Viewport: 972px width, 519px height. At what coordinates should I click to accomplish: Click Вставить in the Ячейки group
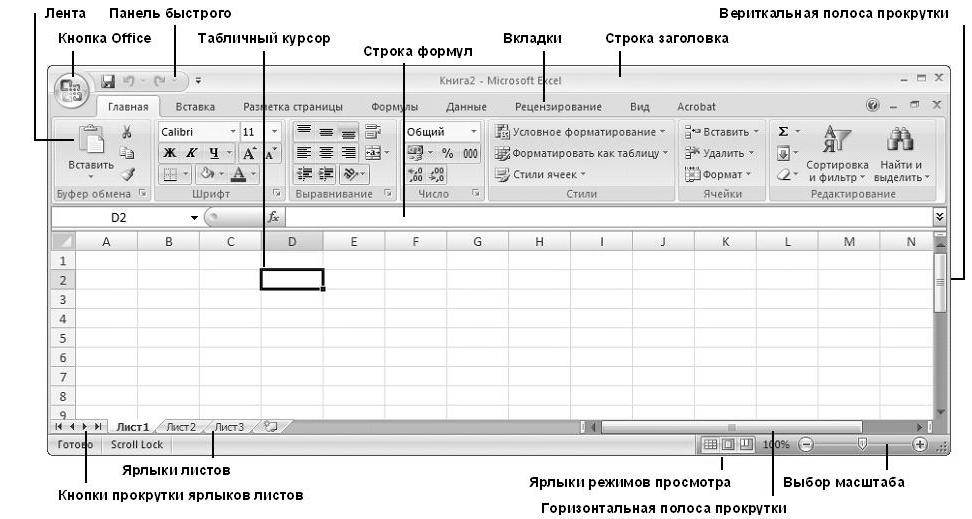click(721, 131)
